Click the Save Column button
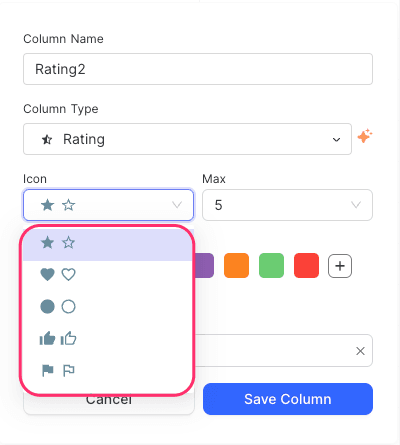400x445 pixels. click(288, 399)
